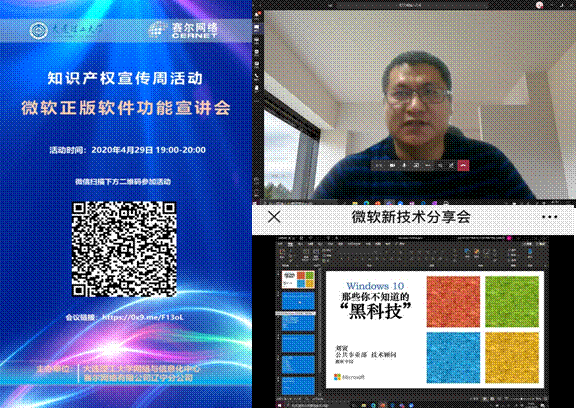Hang up with the red end-call button
The height and width of the screenshot is (408, 576).
point(463,165)
